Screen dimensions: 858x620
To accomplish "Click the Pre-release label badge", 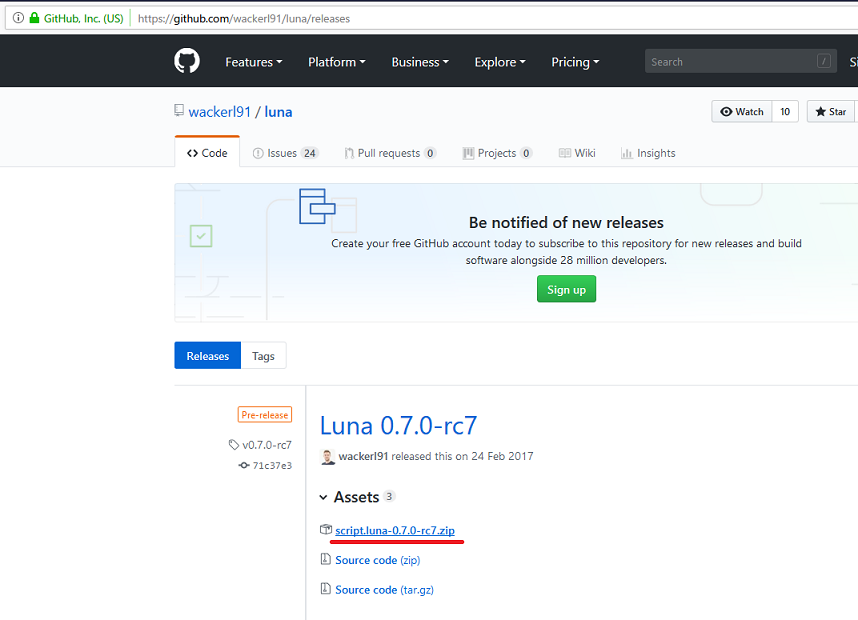I will [x=265, y=415].
